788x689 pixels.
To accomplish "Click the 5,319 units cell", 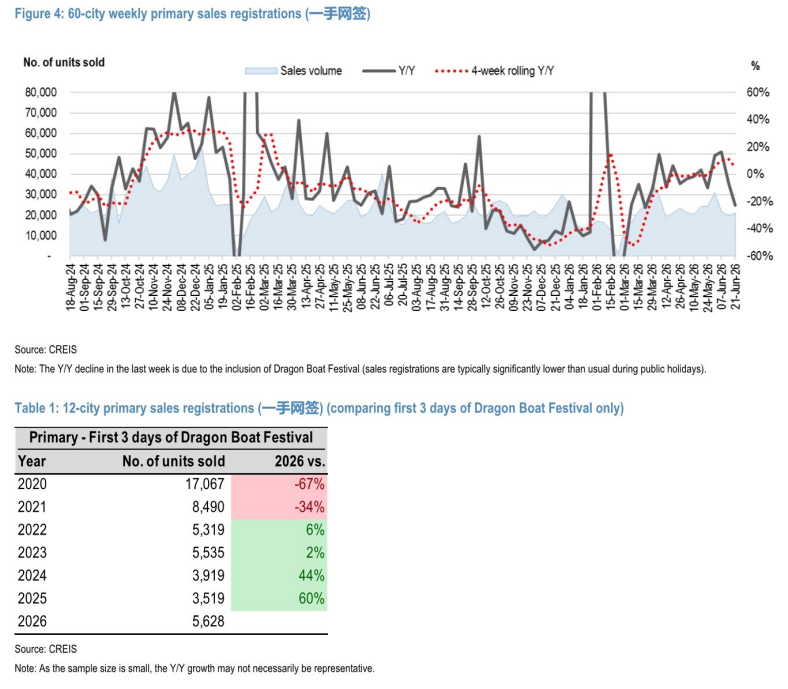I will [208, 530].
